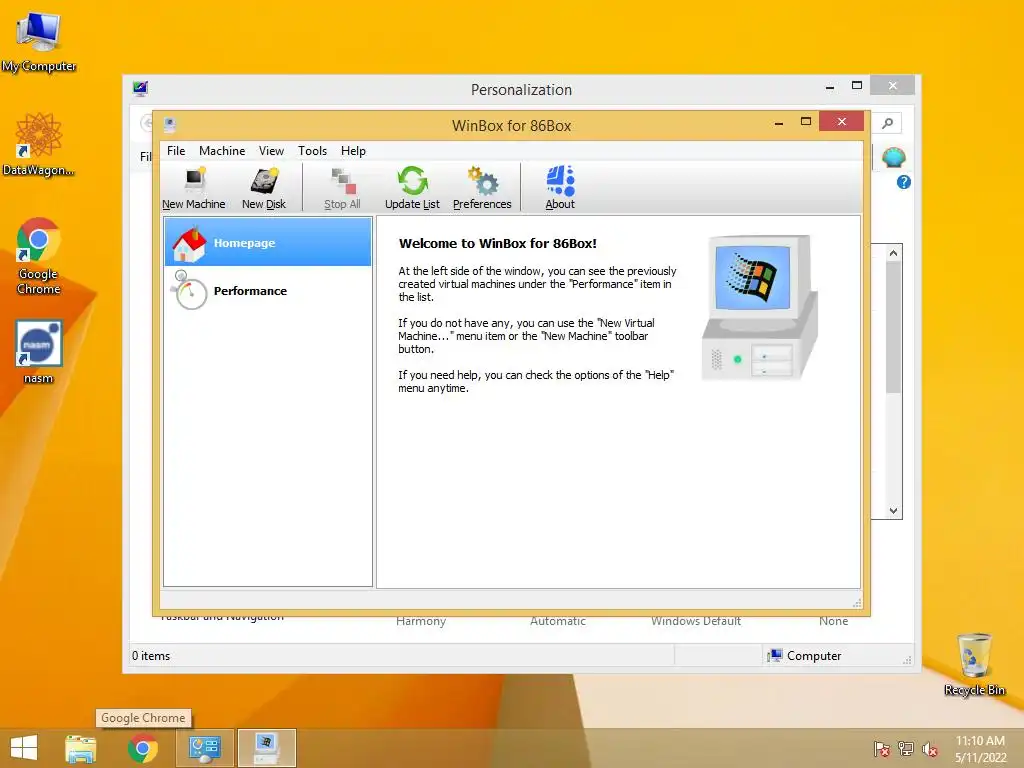Click the New Machine toolbar icon
1024x768 pixels.
(194, 188)
